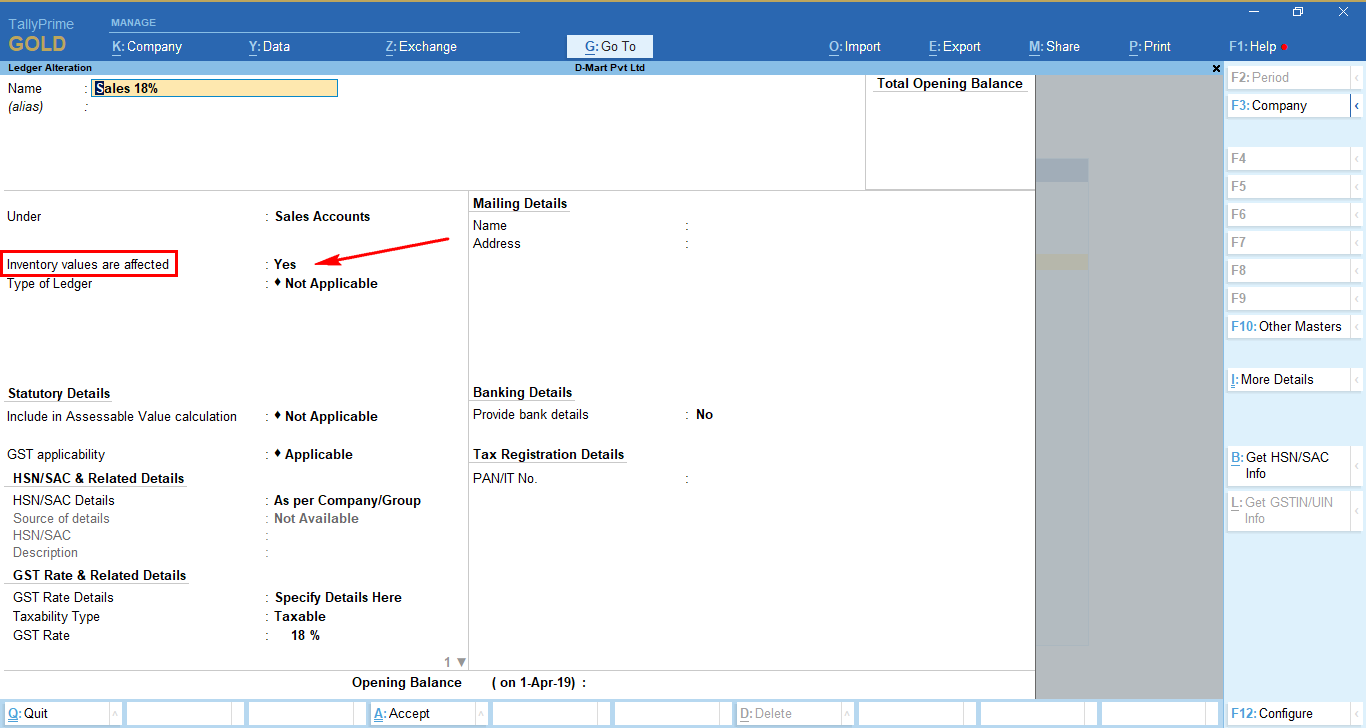Screen dimensions: 1366x728
Task: Toggle Provide bank details No value
Action: point(704,415)
